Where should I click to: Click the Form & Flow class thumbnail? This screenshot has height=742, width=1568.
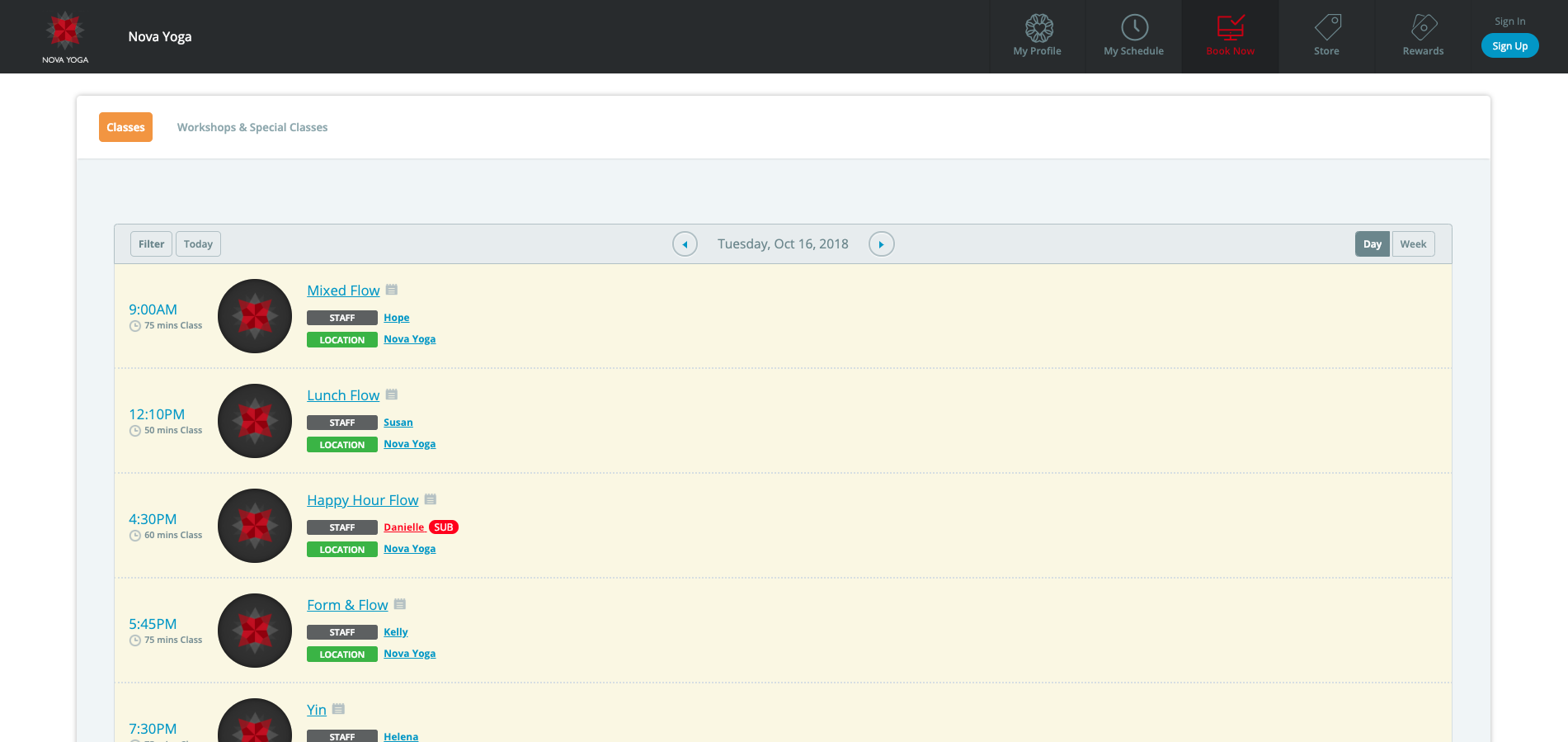coord(255,631)
